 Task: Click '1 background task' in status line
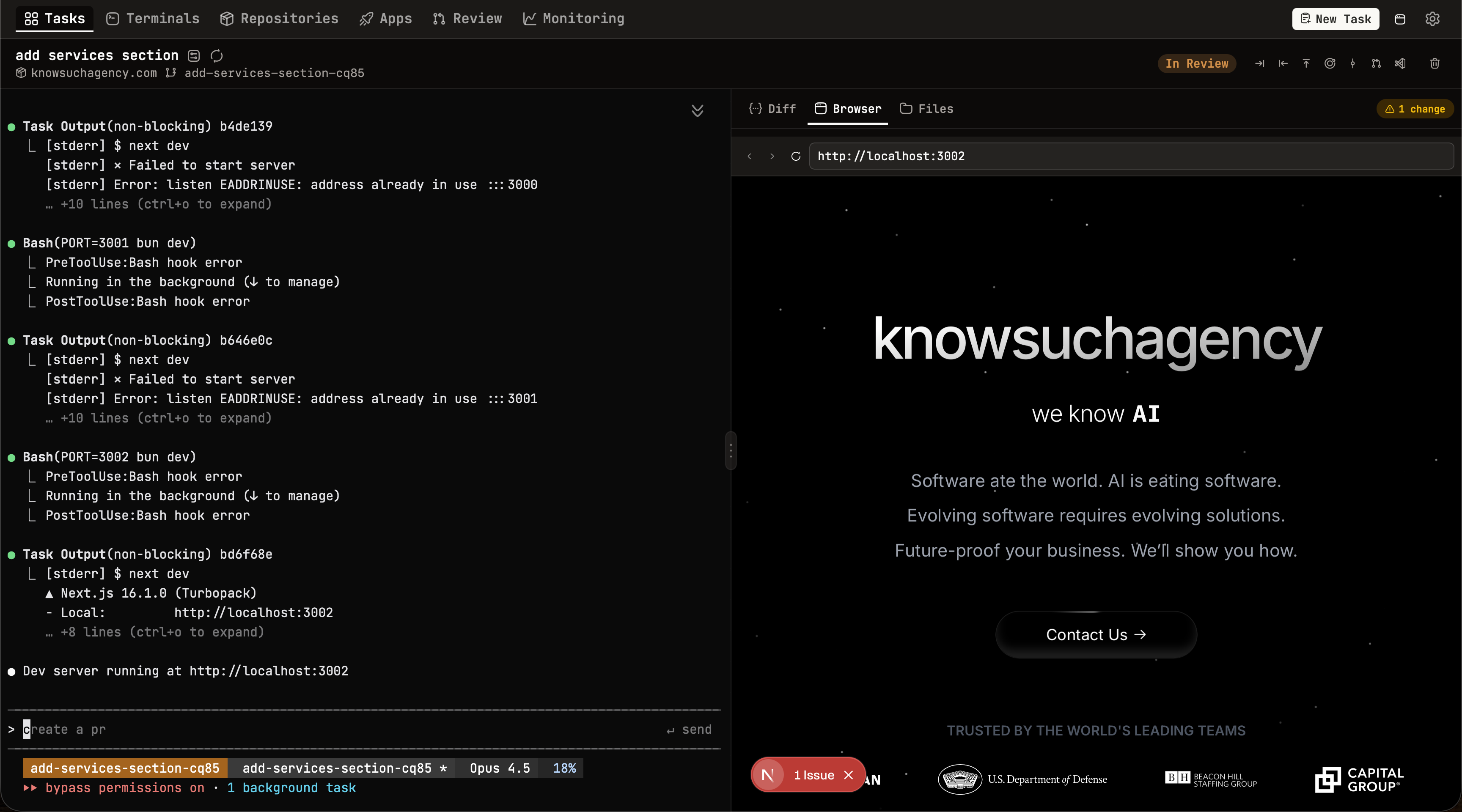click(292, 787)
